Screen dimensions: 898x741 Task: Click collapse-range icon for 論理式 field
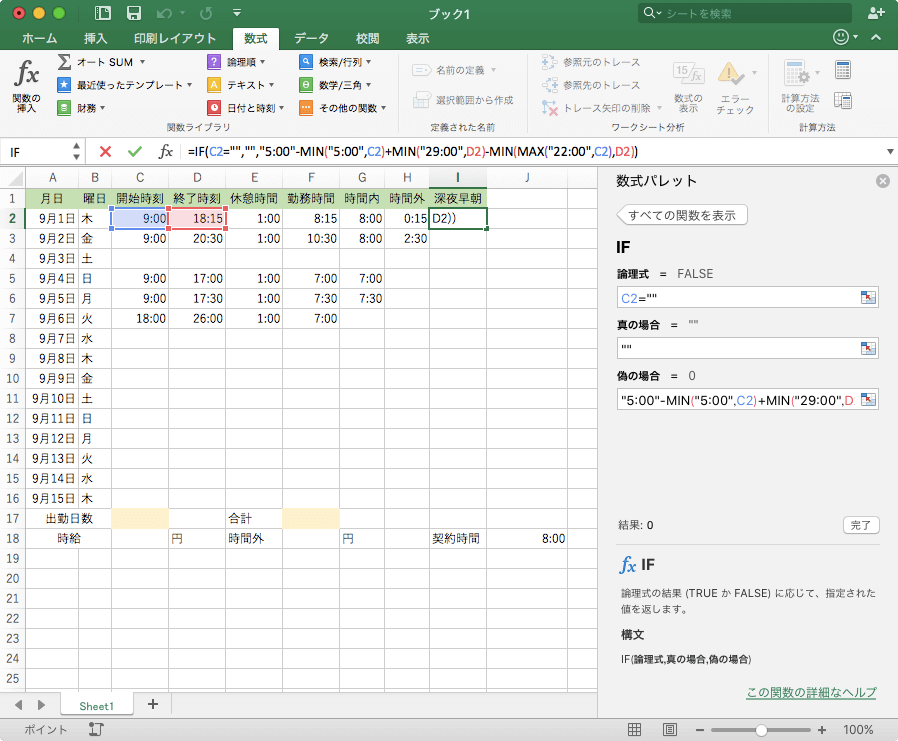coord(868,298)
